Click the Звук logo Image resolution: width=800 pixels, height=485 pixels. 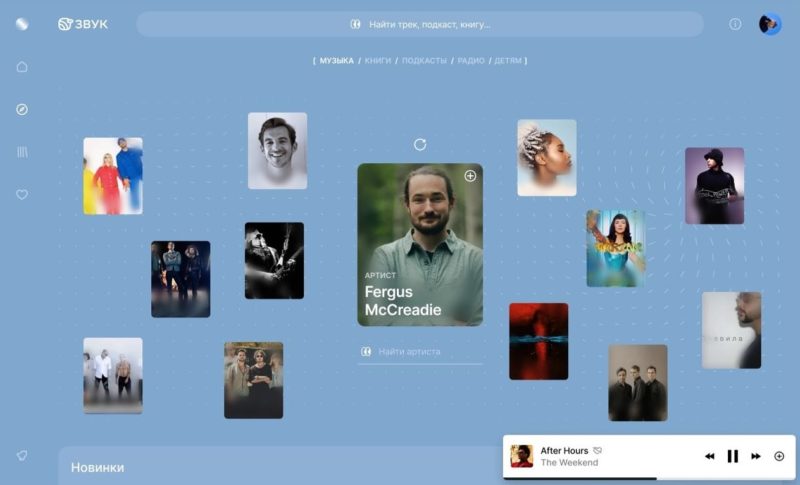[x=83, y=24]
